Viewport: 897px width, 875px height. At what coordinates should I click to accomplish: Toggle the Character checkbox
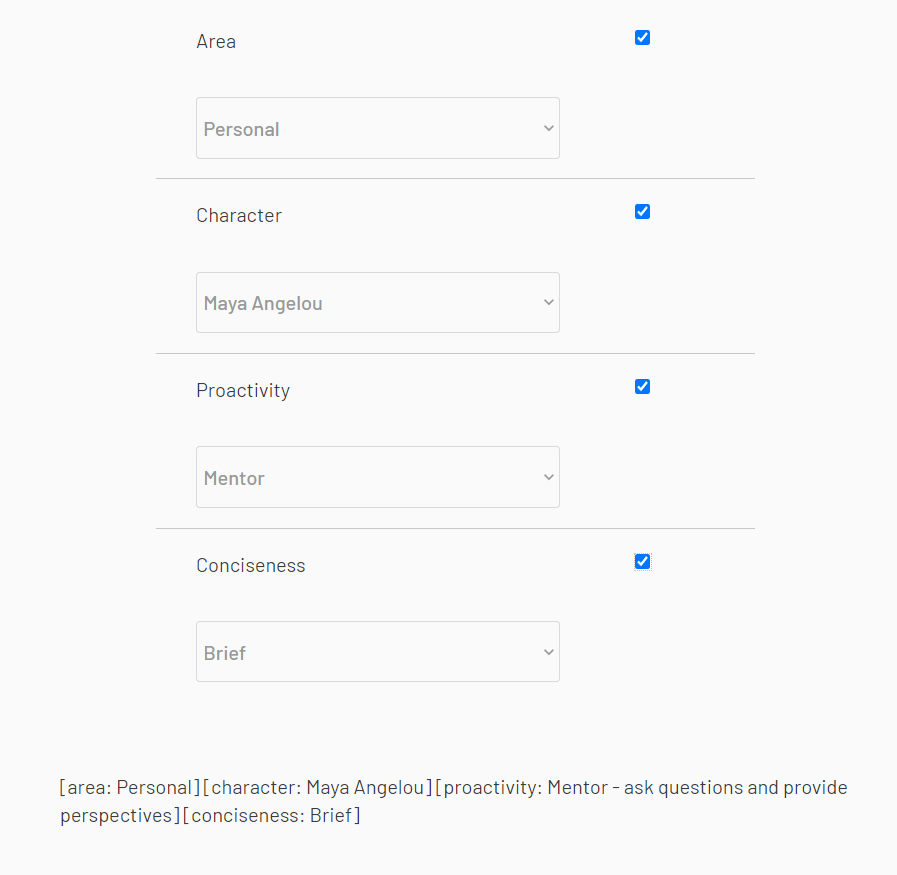pos(642,212)
